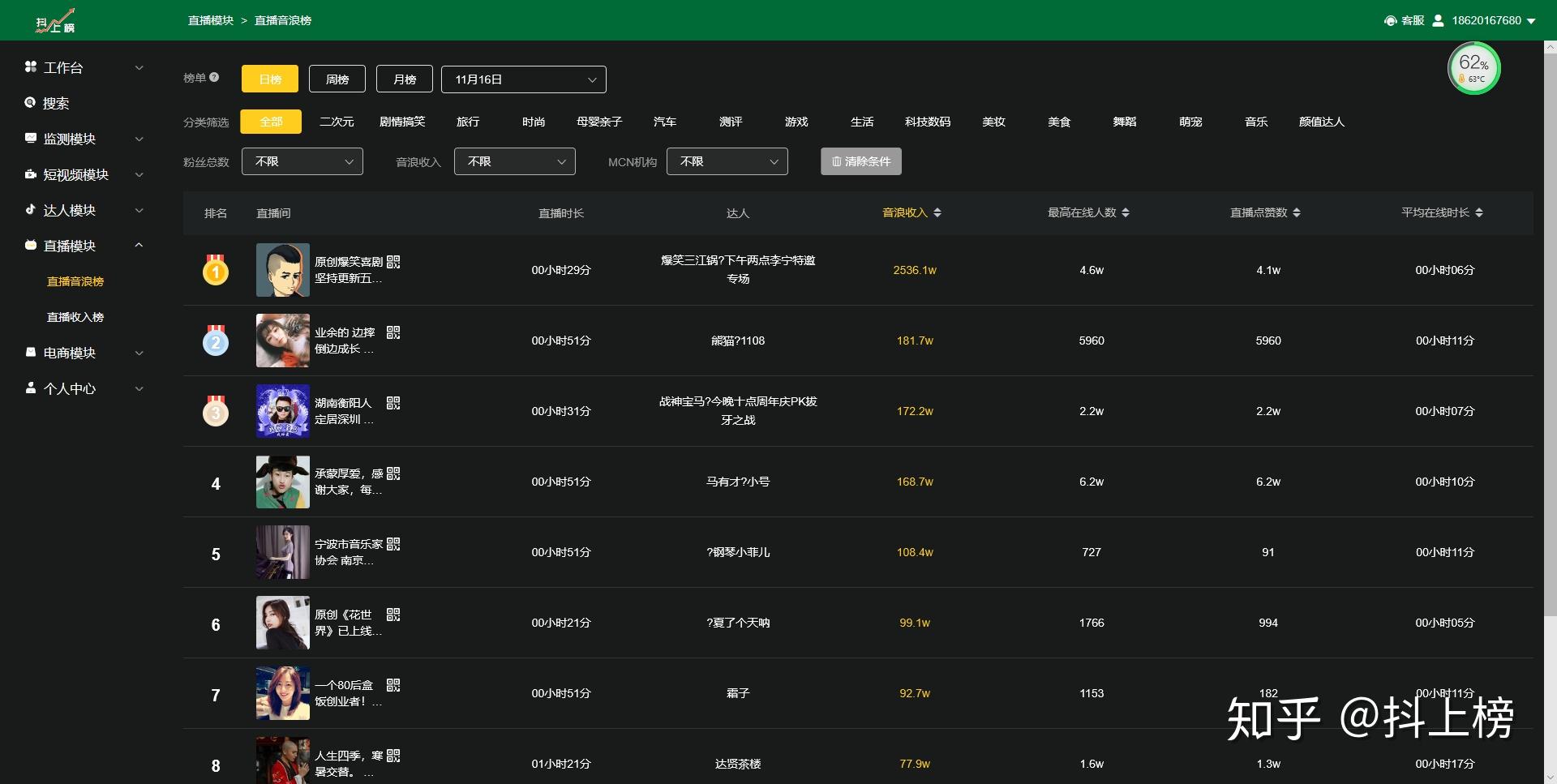Open the 粉丝总数 不限 dropdown
The image size is (1557, 784).
tap(302, 161)
